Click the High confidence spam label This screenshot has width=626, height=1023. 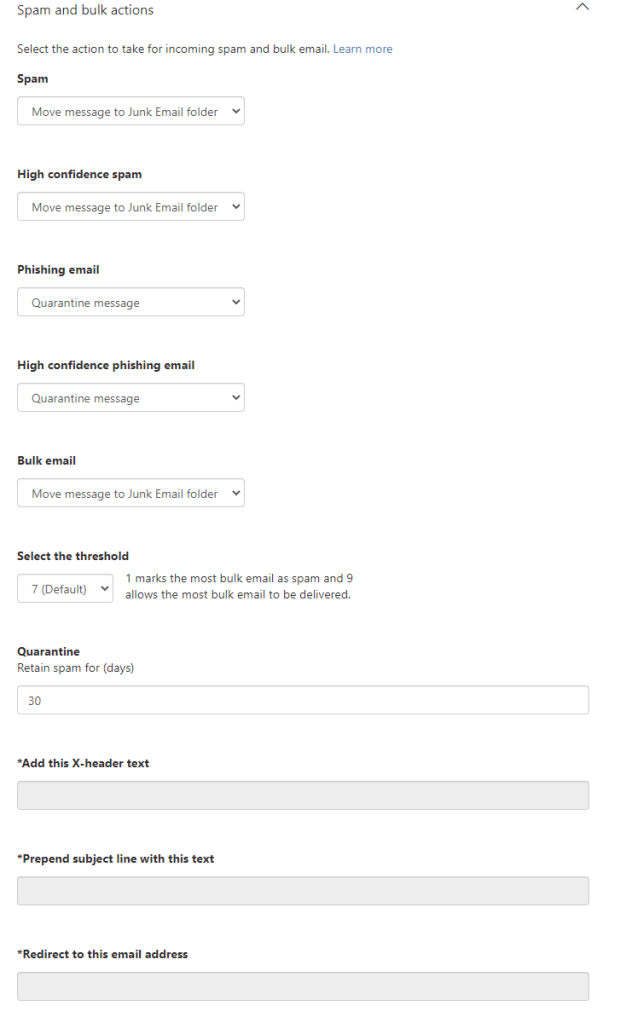(79, 174)
